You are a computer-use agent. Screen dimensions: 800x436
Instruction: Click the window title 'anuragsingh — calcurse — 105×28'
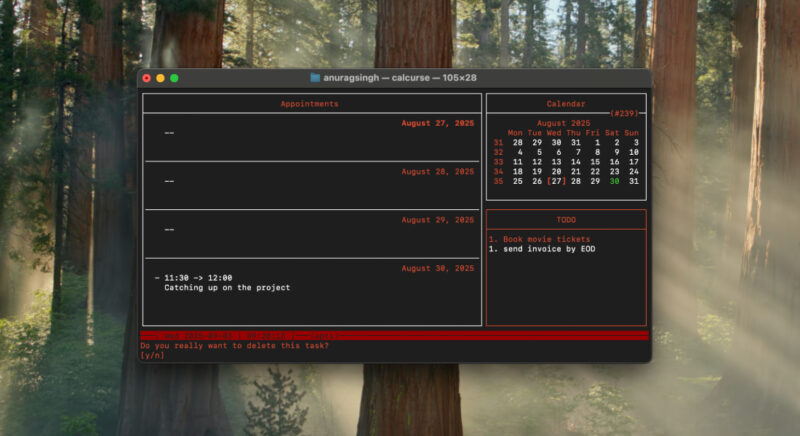point(400,78)
